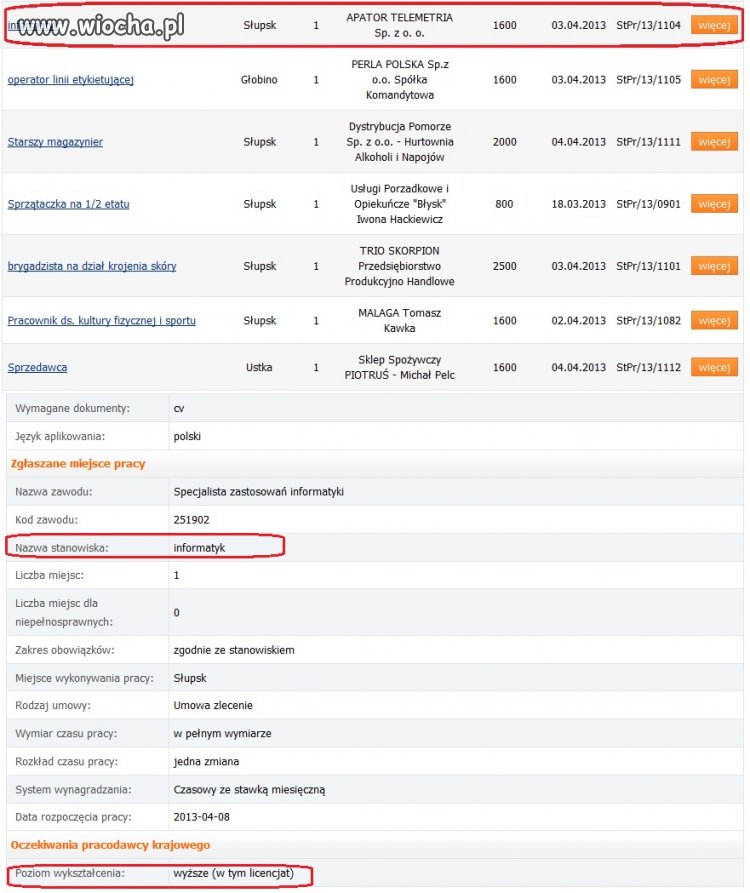Image resolution: width=750 pixels, height=893 pixels.
Task: Click date '02.04.2013' in the table
Action: point(579,321)
